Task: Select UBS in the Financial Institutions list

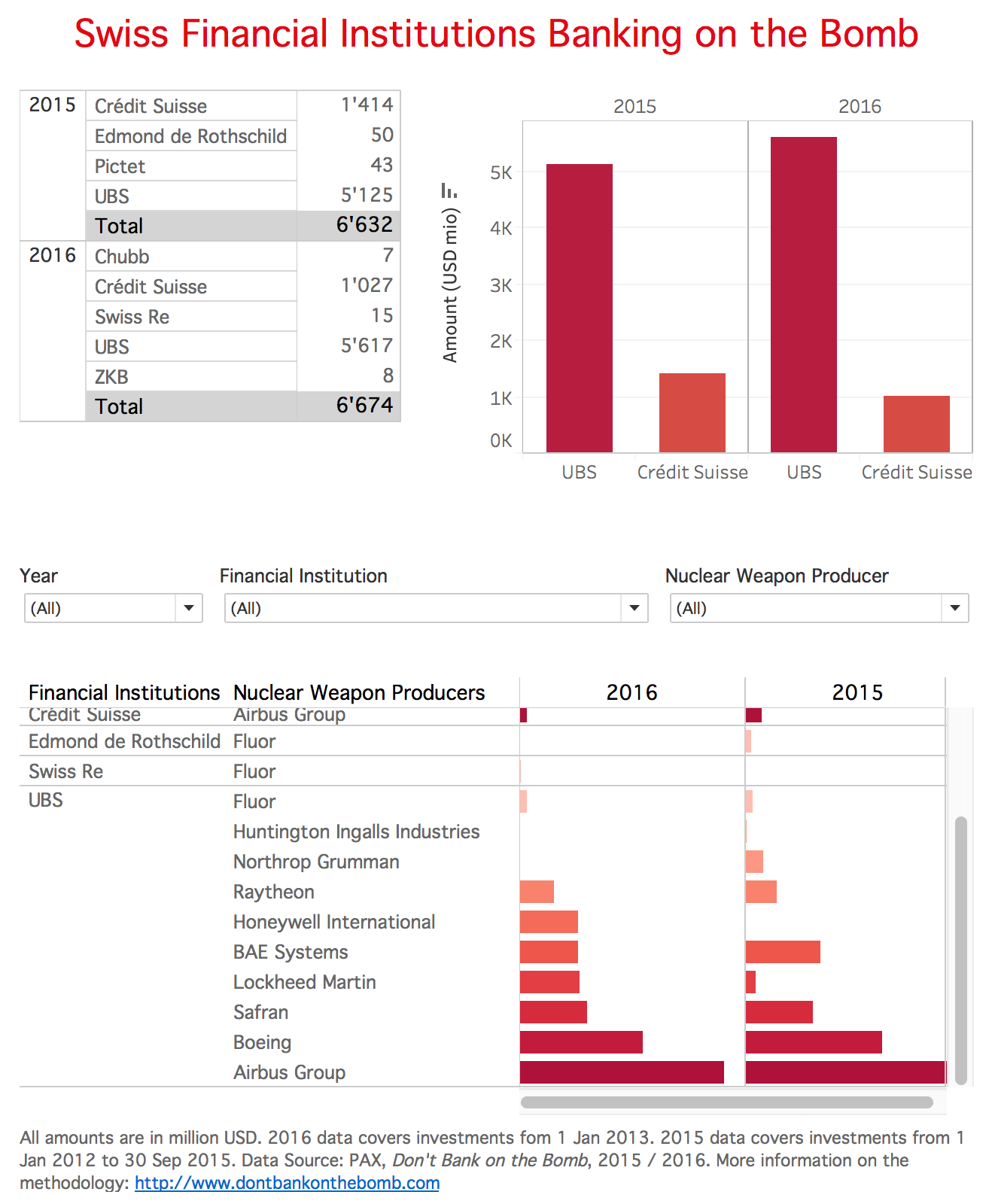Action: (x=46, y=801)
